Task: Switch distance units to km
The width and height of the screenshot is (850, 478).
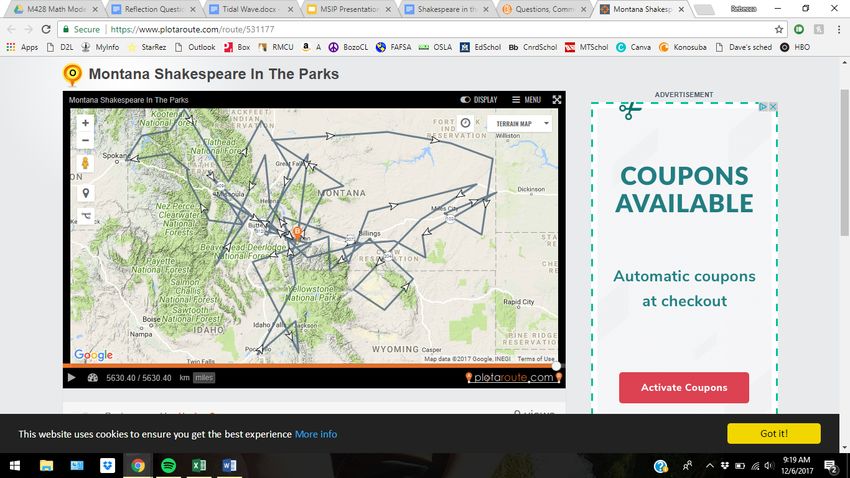Action: coord(184,378)
